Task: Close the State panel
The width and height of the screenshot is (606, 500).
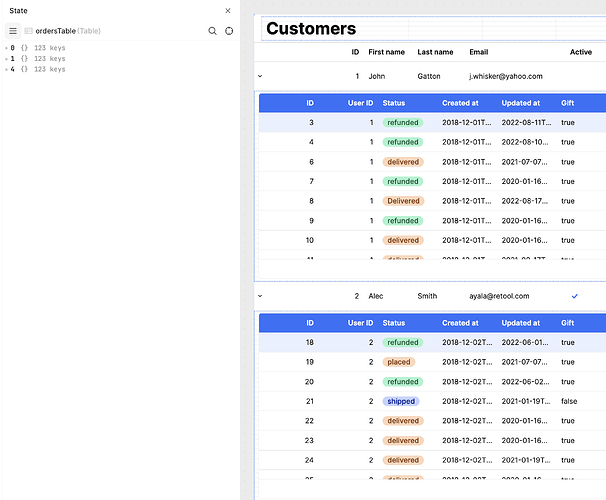Action: [x=228, y=11]
